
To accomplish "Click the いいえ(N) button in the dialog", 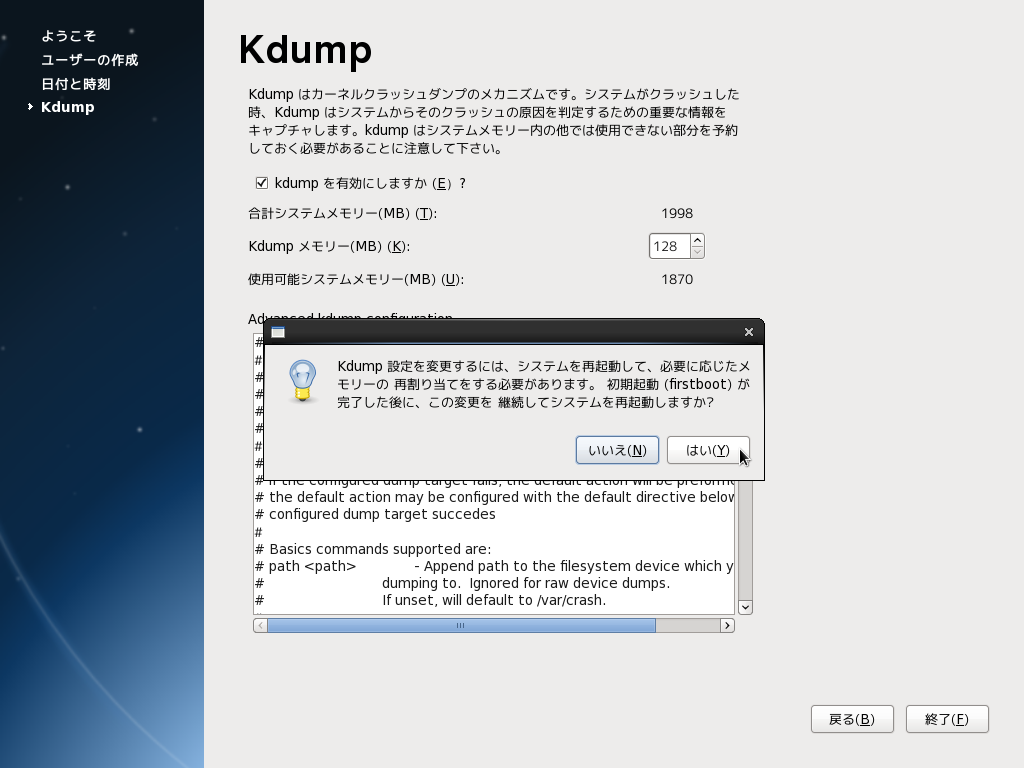I will [617, 450].
